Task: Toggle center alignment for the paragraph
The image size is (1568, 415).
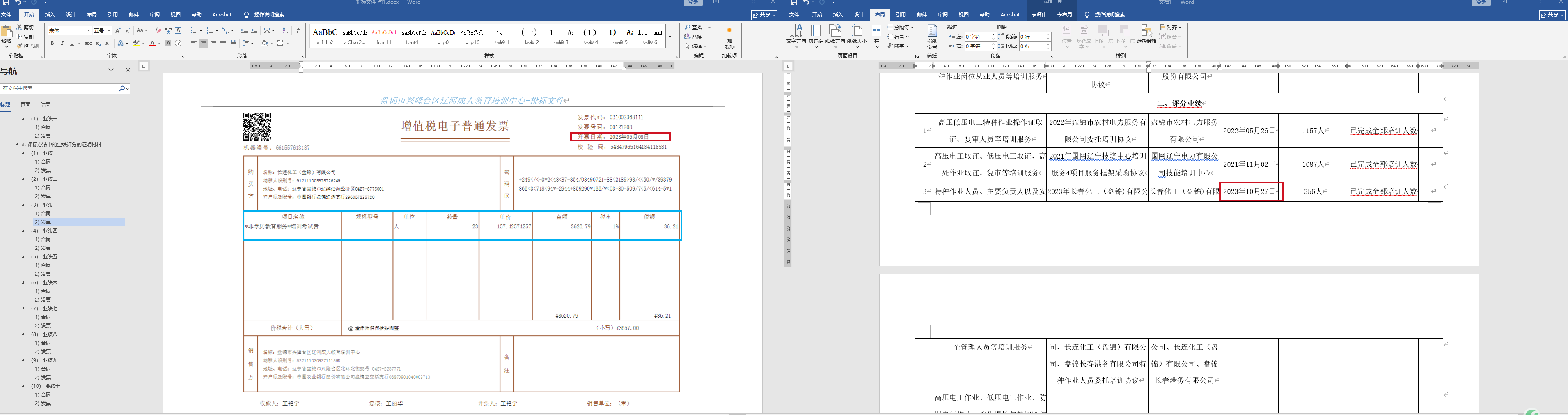Action: tap(203, 43)
